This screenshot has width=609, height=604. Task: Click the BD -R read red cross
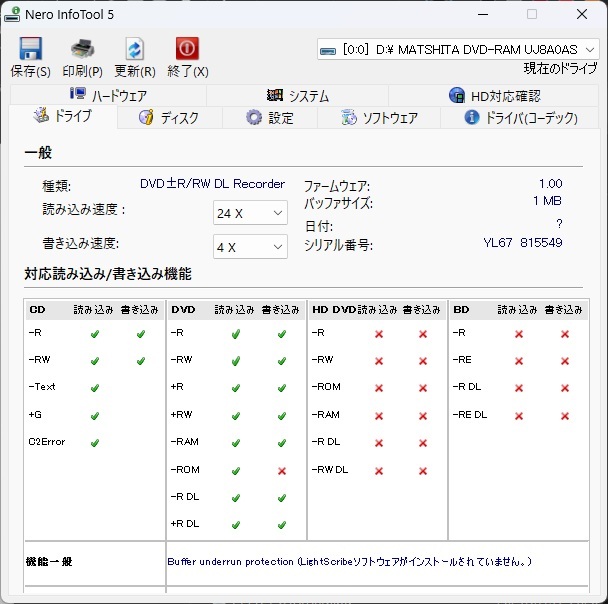[519, 334]
